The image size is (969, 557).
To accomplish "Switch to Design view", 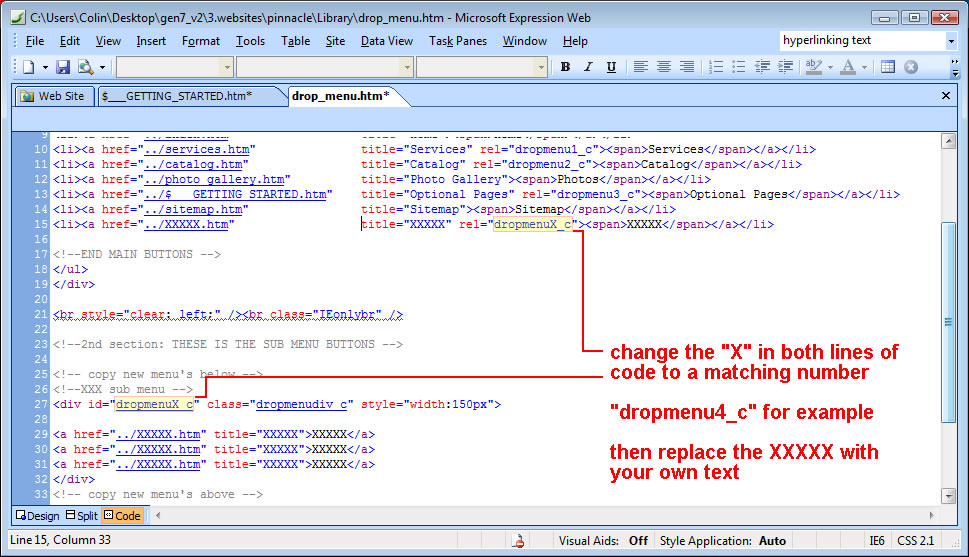I will tap(37, 515).
